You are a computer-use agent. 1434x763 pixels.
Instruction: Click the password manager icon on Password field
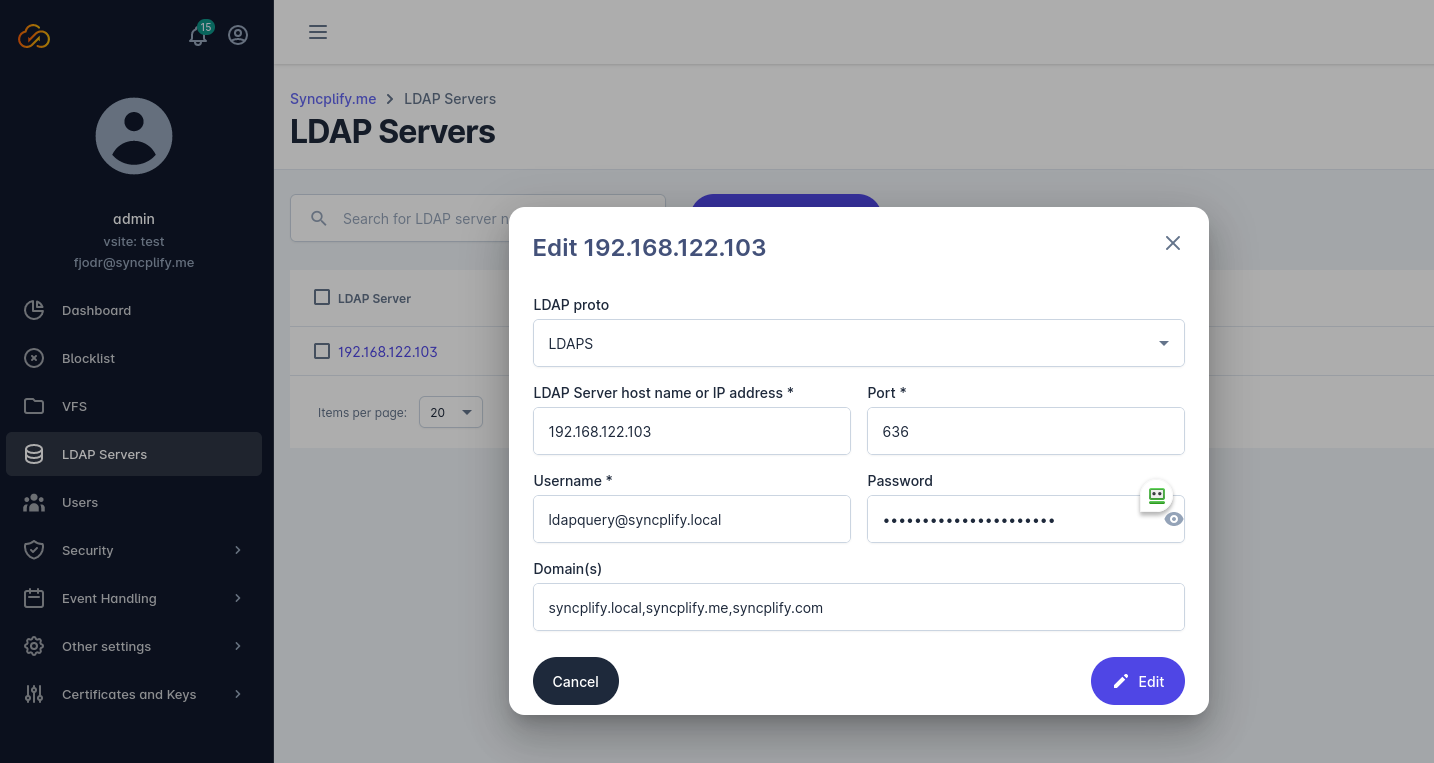(1157, 496)
